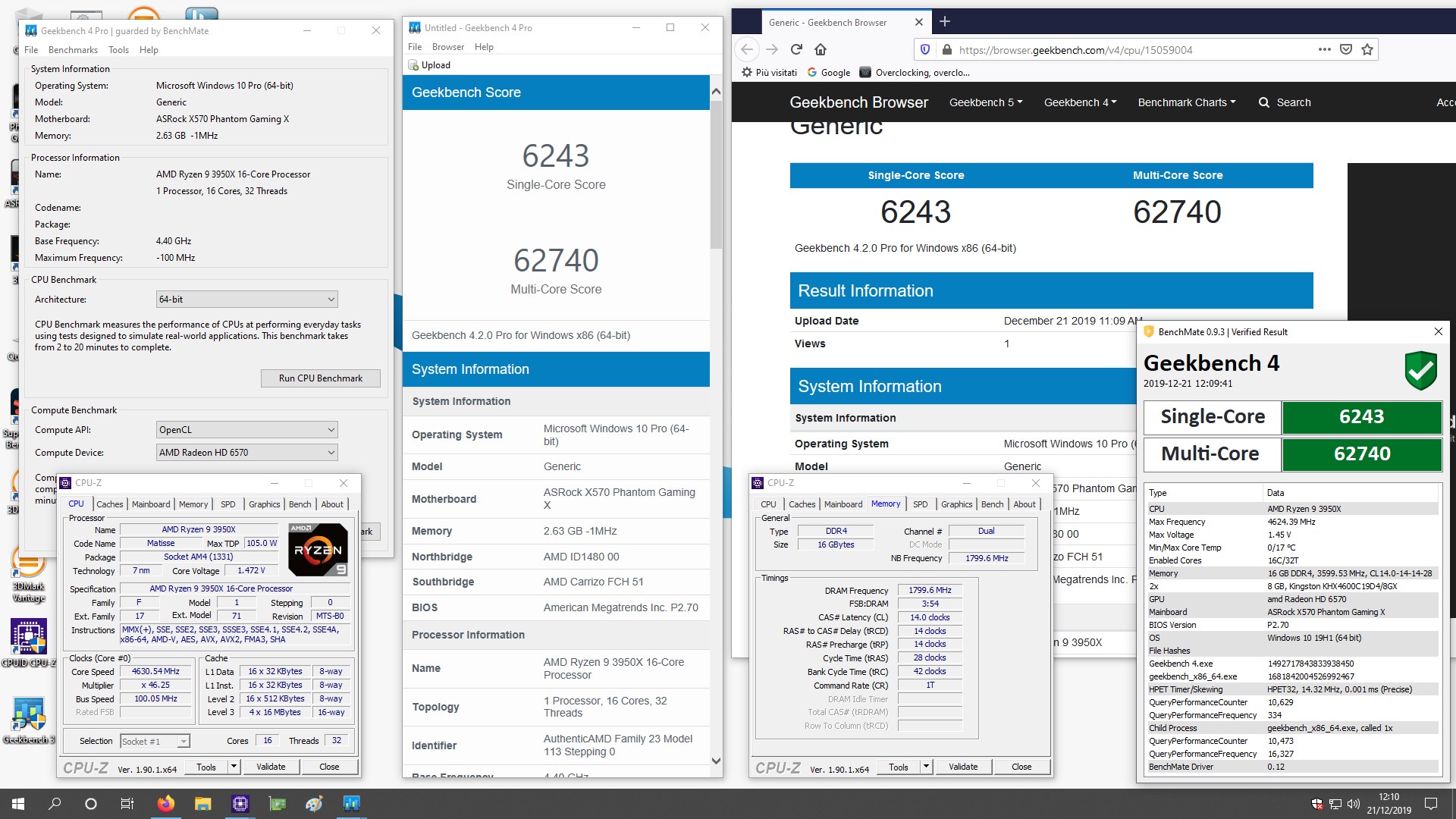Screen dimensions: 1456x819
Task: Open Compute API OpenCL dropdown
Action: point(246,430)
